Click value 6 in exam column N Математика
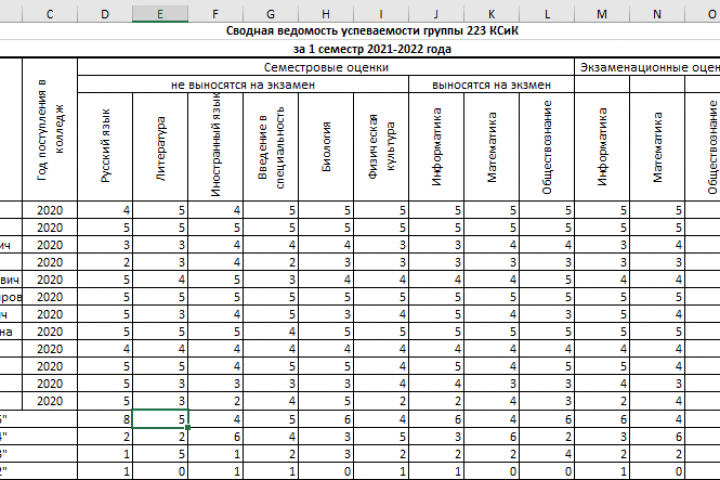Viewport: 720px width, 480px height. point(657,436)
